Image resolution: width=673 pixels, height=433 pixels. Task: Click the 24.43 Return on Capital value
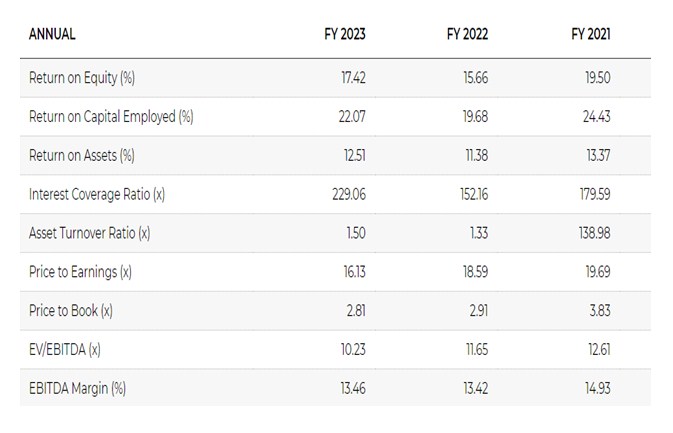[596, 116]
